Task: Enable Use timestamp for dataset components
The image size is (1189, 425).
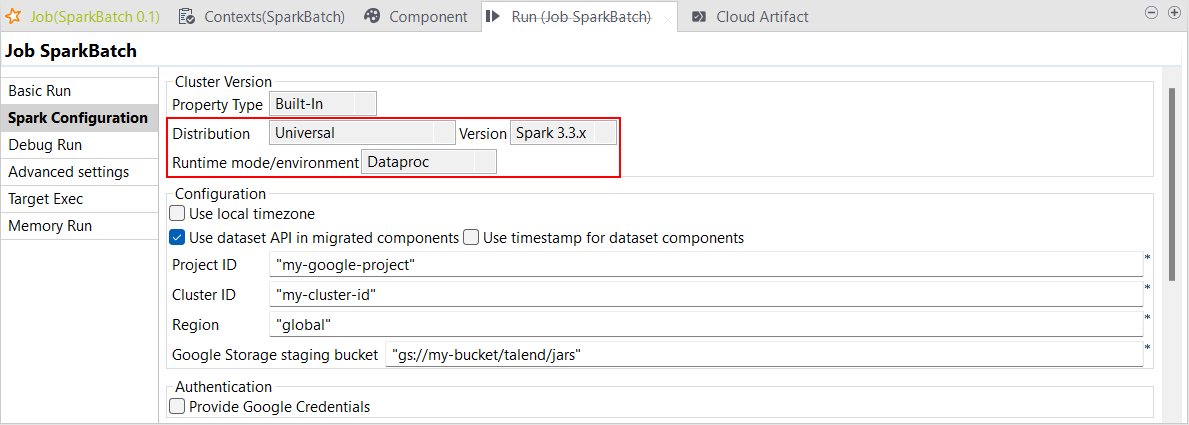Action: point(471,238)
